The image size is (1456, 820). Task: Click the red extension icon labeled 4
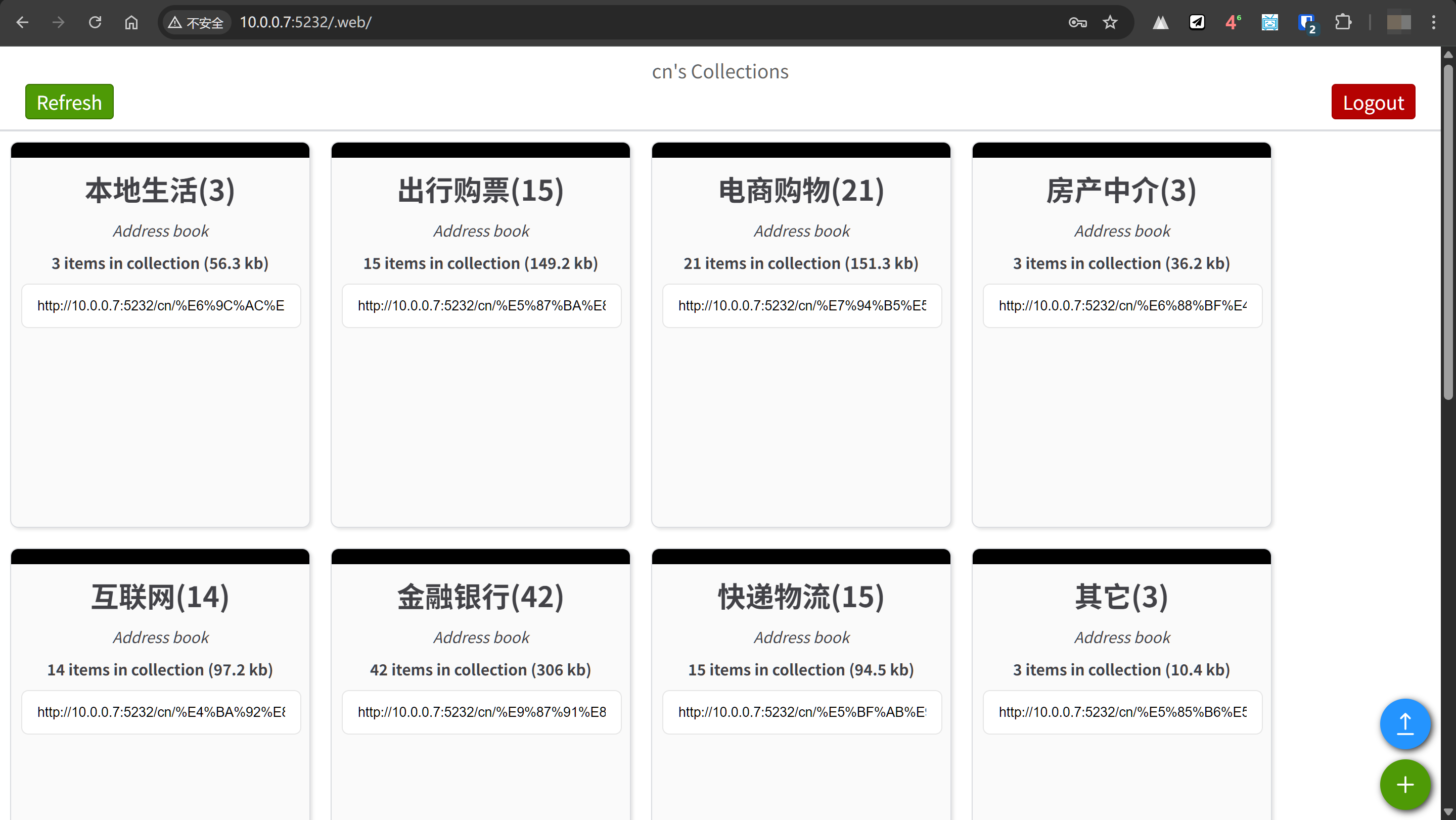[x=1233, y=22]
